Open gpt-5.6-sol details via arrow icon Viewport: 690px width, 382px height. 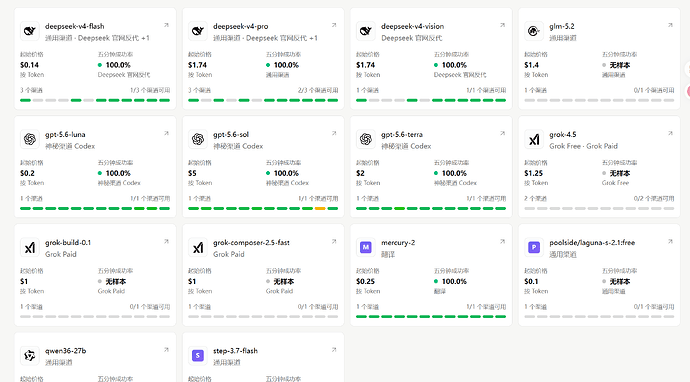pos(334,133)
